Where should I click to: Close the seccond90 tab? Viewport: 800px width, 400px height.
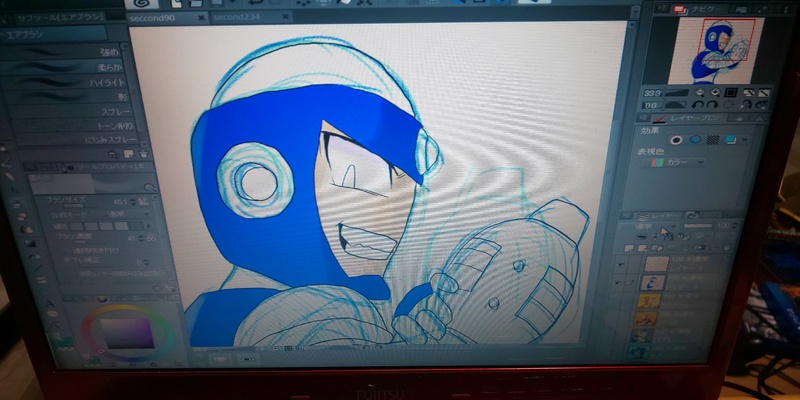201,17
